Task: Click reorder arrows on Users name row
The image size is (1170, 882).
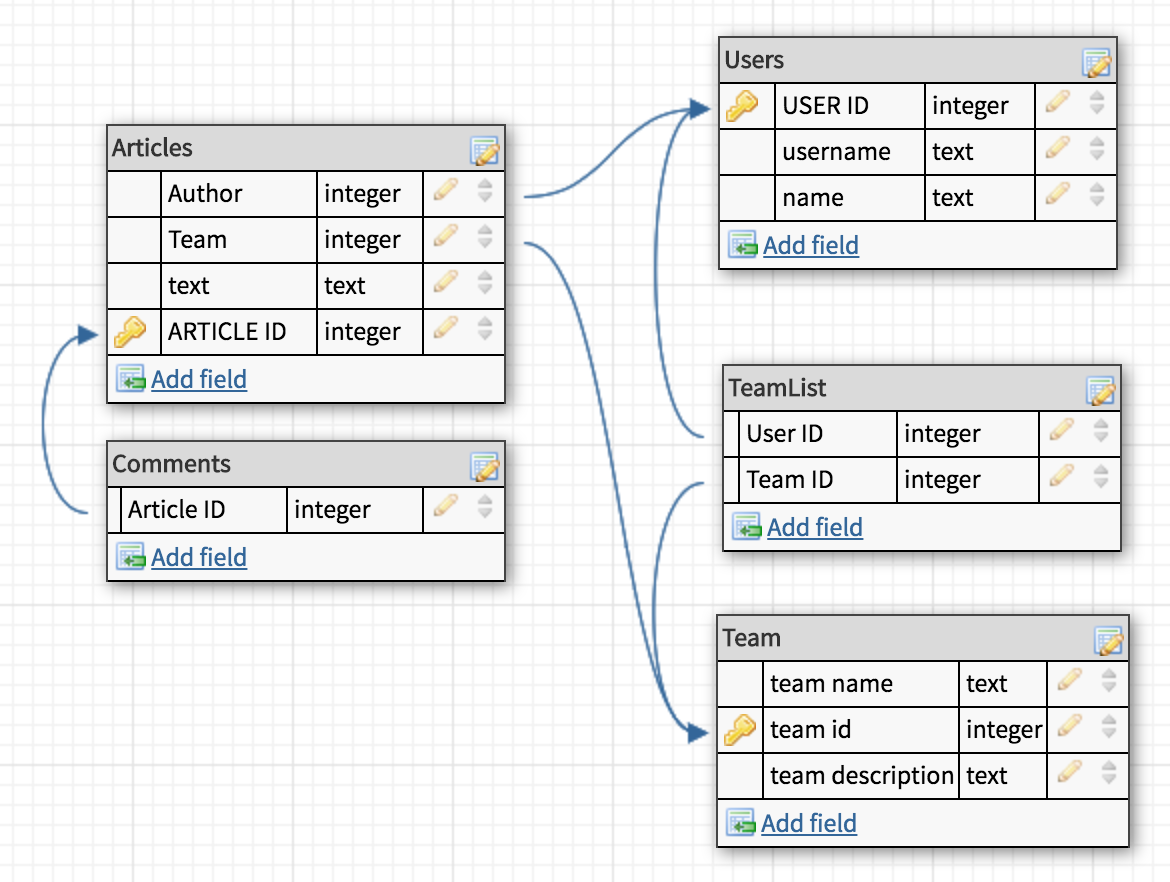Action: 1097,196
